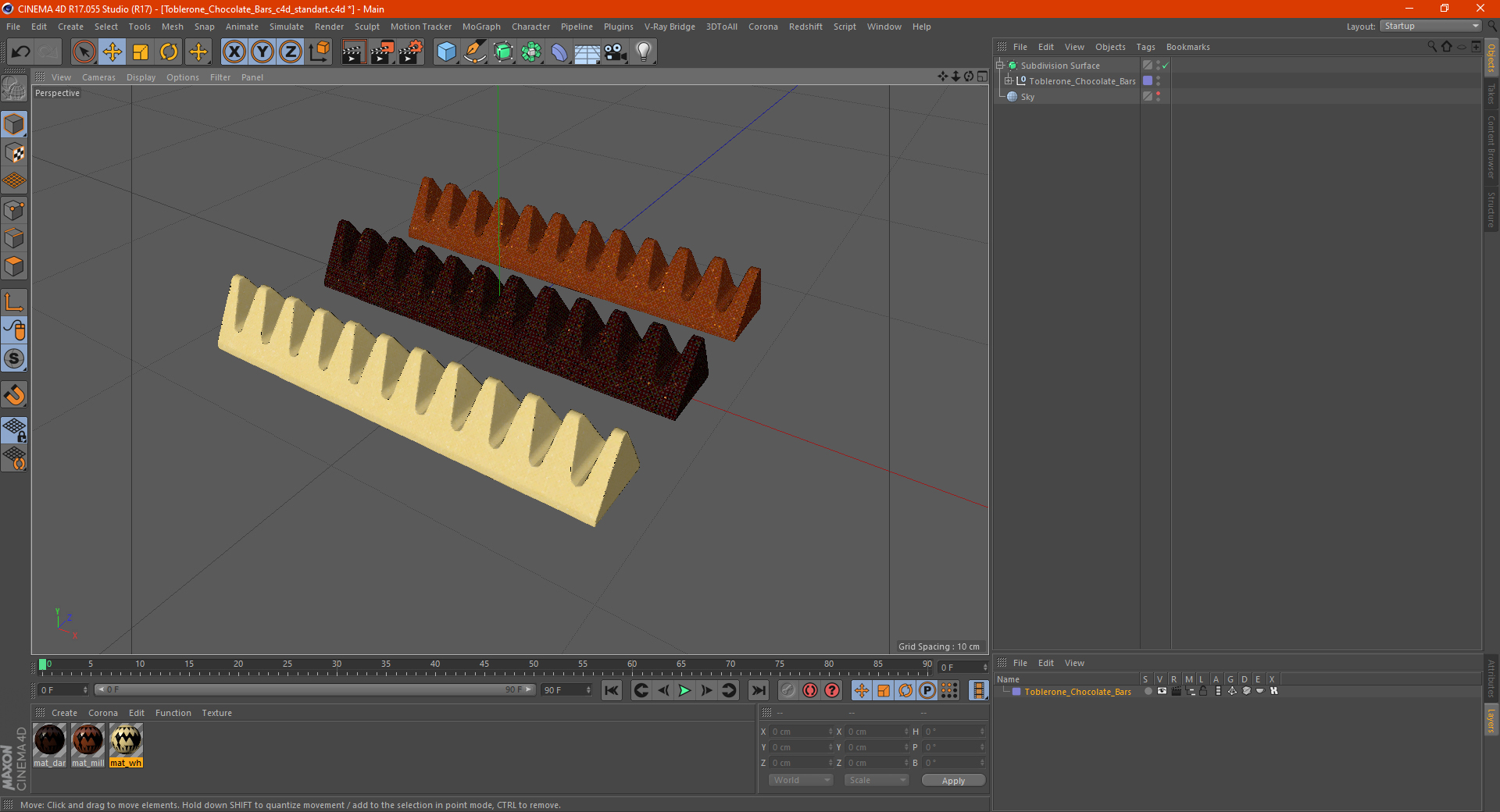Click frame 45 on the timeline ruler
The width and height of the screenshot is (1500, 812).
pyautogui.click(x=484, y=664)
